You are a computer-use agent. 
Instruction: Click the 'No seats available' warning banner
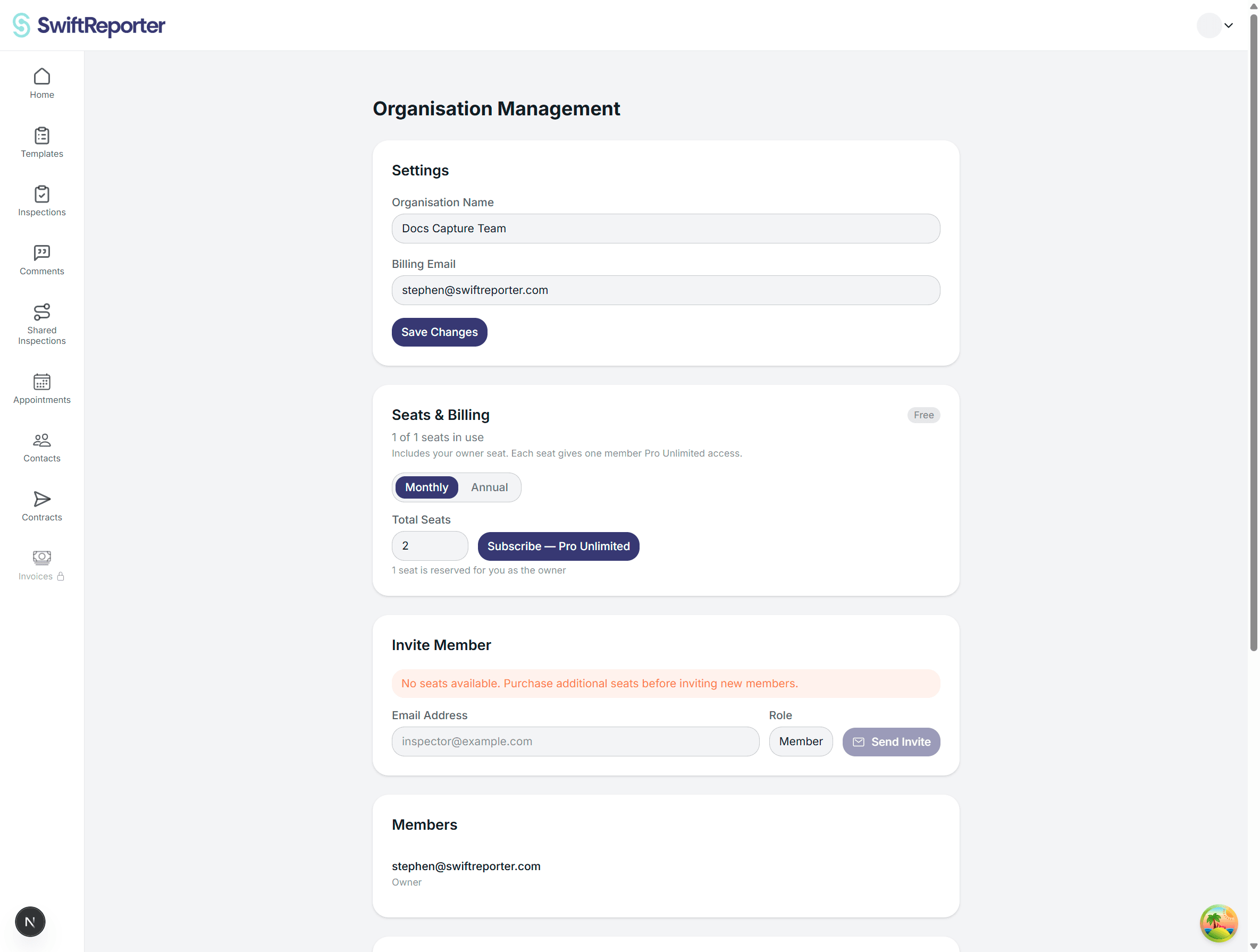[665, 683]
